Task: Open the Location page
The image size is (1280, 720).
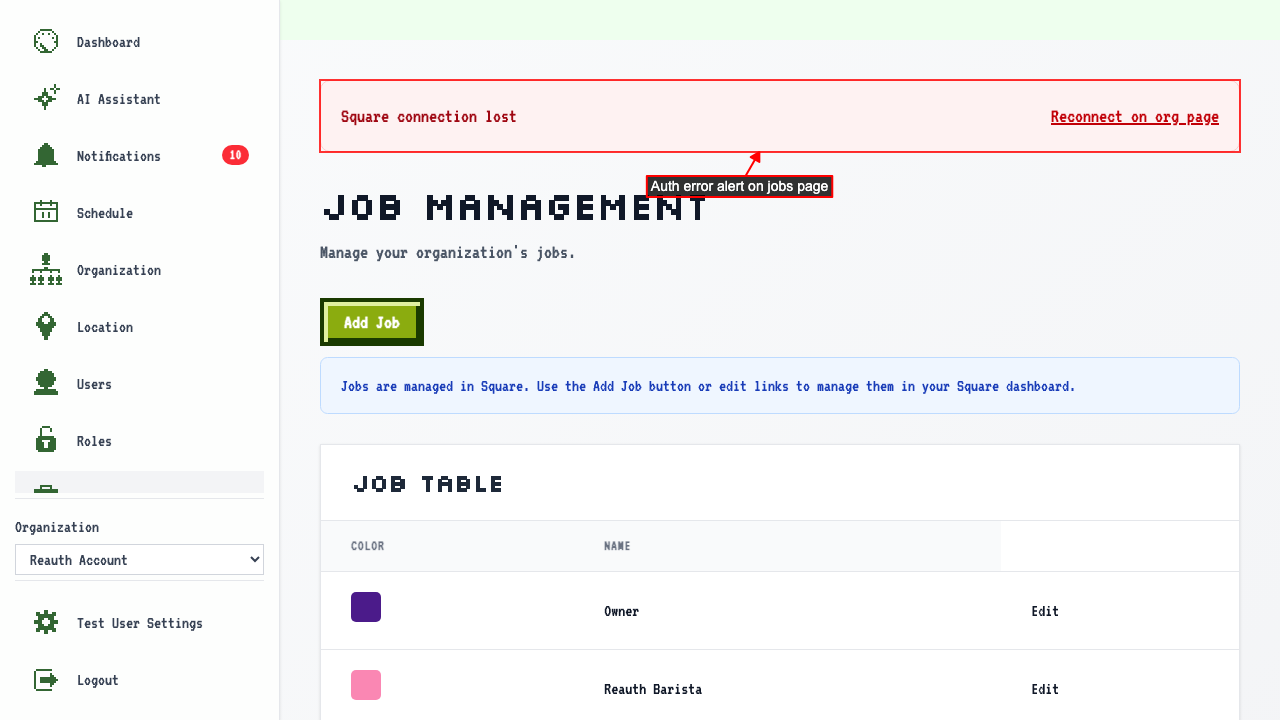Action: point(139,327)
